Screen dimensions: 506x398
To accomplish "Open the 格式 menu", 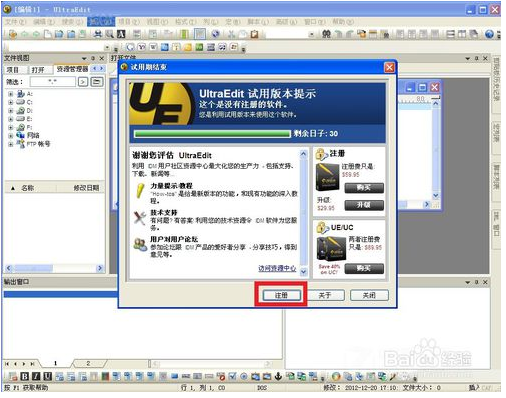I will point(186,22).
